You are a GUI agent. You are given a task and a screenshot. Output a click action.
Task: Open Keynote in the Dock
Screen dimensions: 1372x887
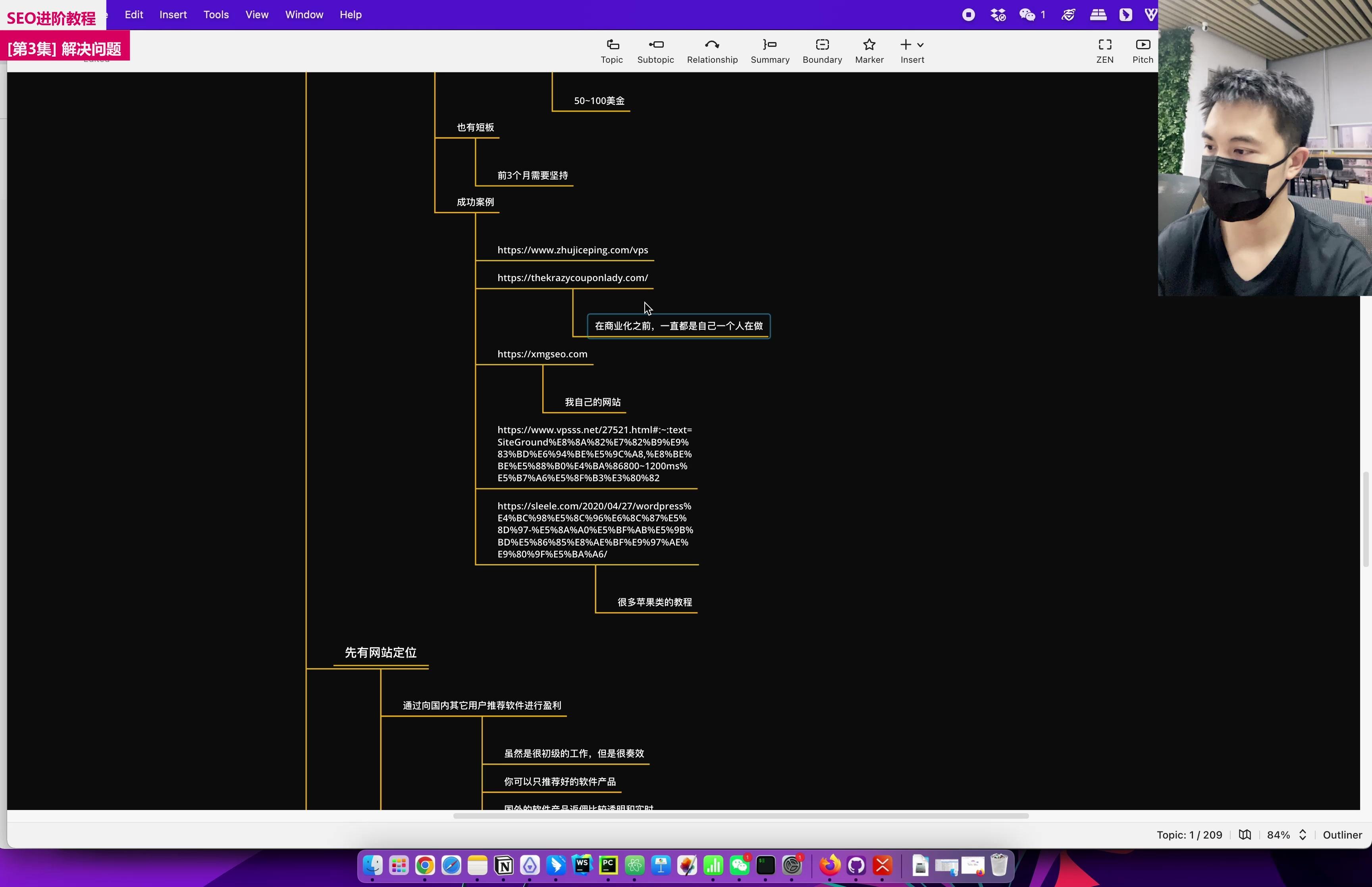(661, 865)
